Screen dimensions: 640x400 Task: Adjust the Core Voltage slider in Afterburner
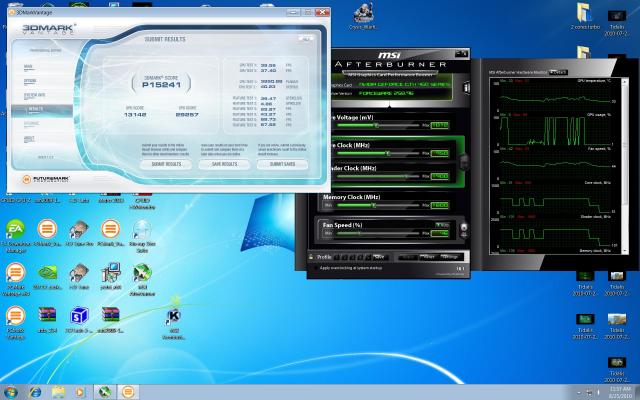click(x=378, y=125)
